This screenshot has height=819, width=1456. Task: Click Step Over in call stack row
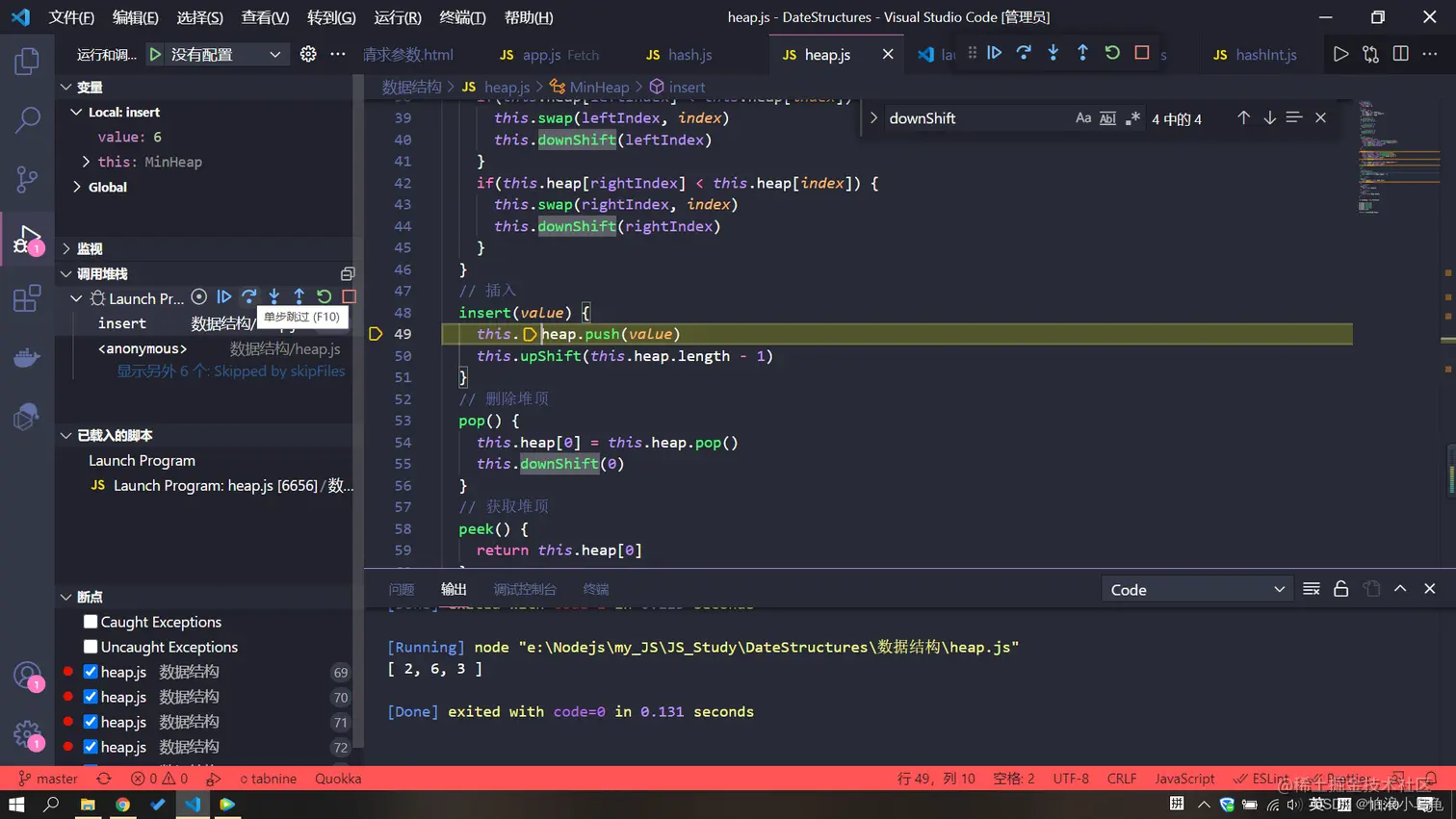point(249,297)
